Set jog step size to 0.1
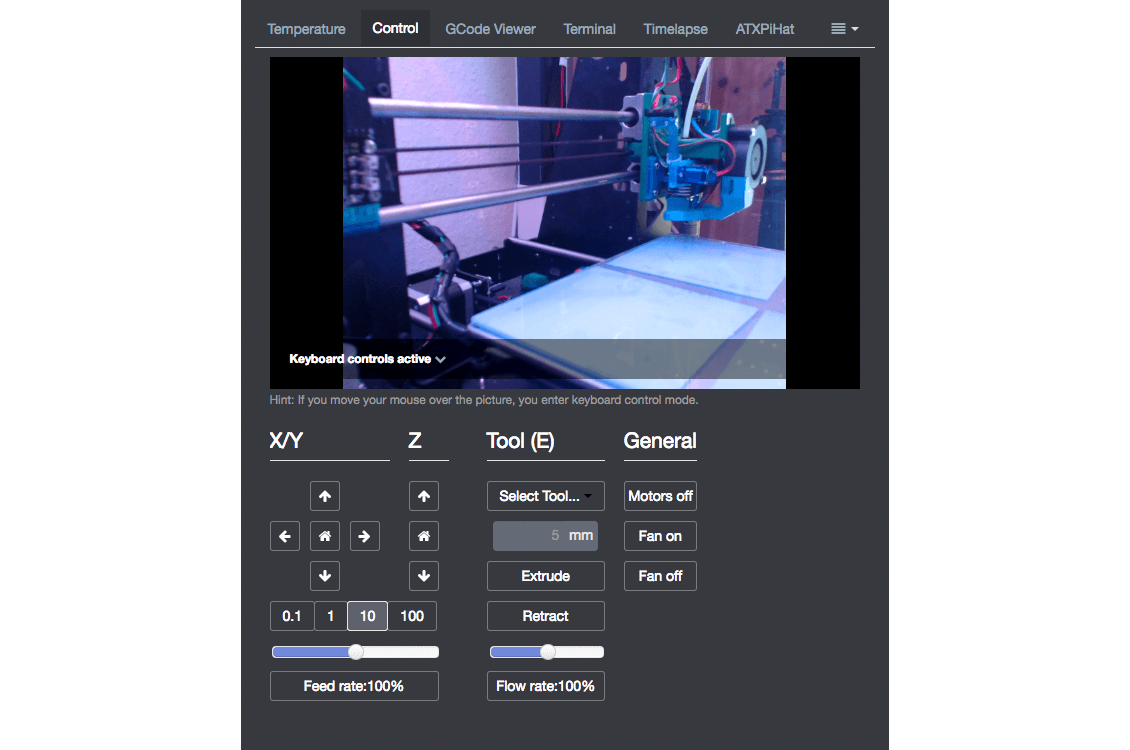The image size is (1130, 750). tap(291, 616)
